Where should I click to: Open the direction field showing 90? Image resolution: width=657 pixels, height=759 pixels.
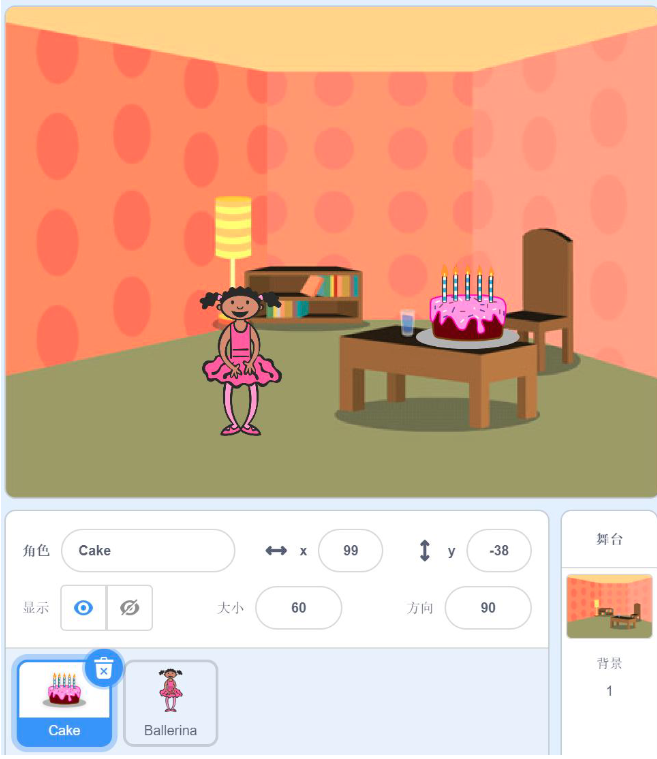point(488,607)
